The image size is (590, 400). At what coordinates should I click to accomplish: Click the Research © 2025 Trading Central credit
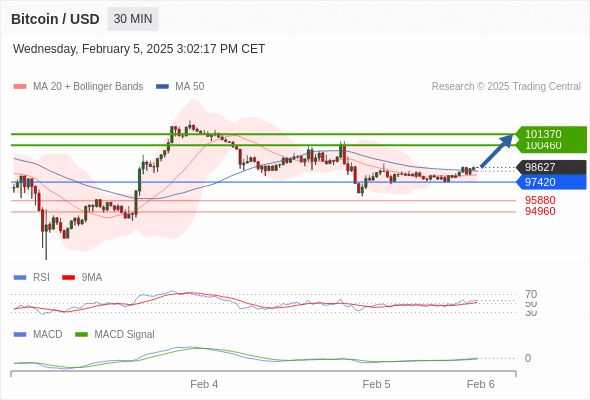tap(506, 87)
